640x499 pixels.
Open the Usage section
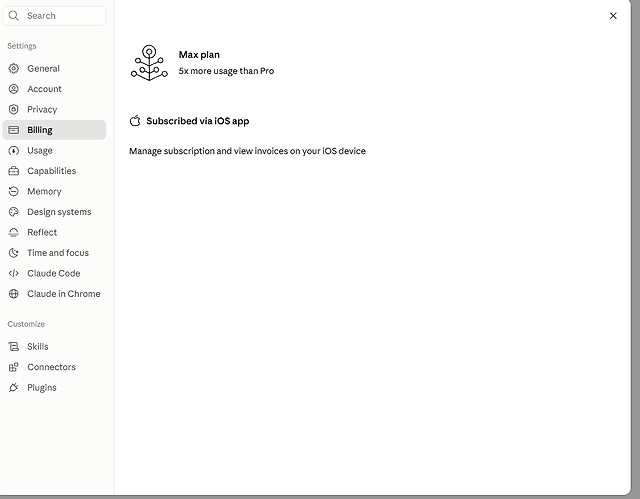(54, 150)
